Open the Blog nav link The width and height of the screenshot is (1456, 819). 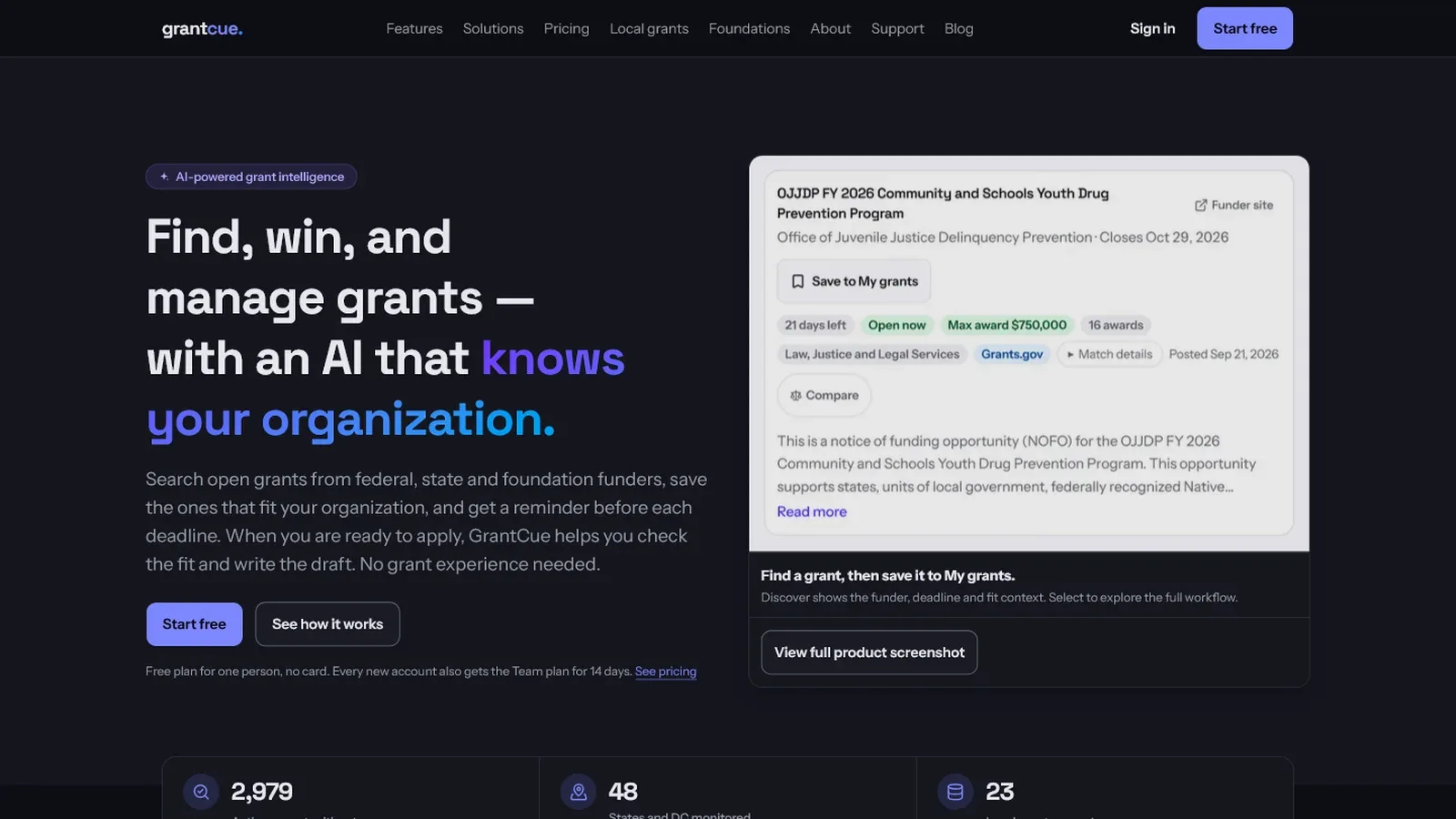coord(958,28)
